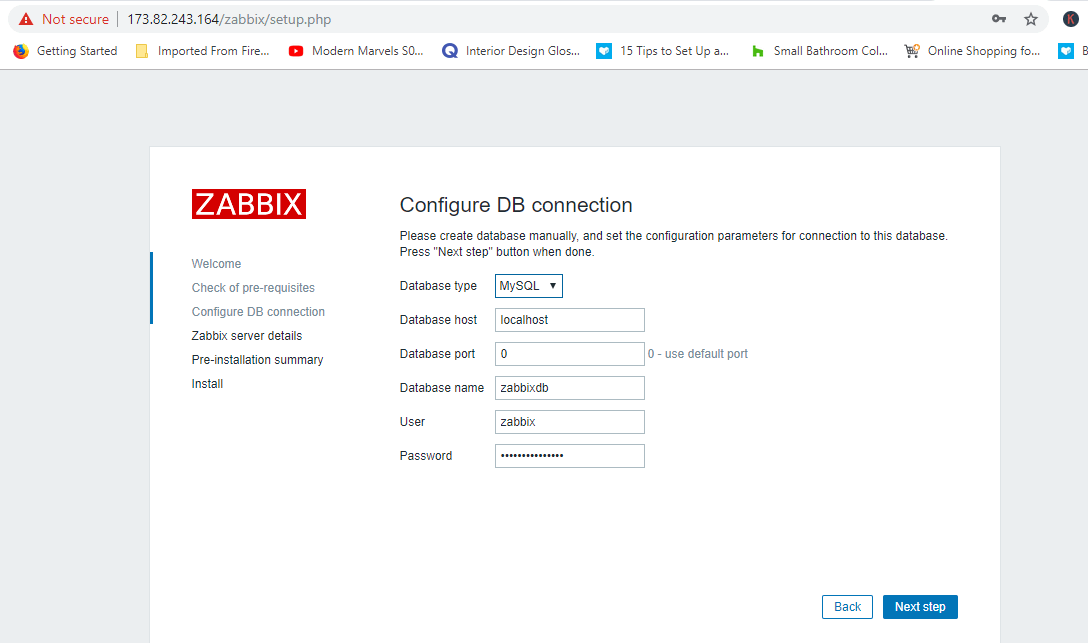The width and height of the screenshot is (1088, 643).
Task: Select the Pre-installation summary step
Action: click(257, 360)
